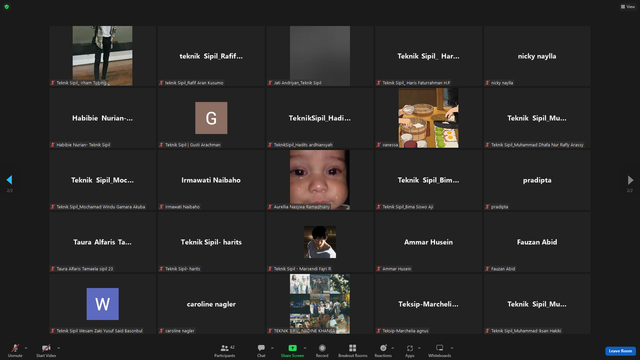Expand chat options arrow beside Chat
The width and height of the screenshot is (640, 360).
click(272, 348)
